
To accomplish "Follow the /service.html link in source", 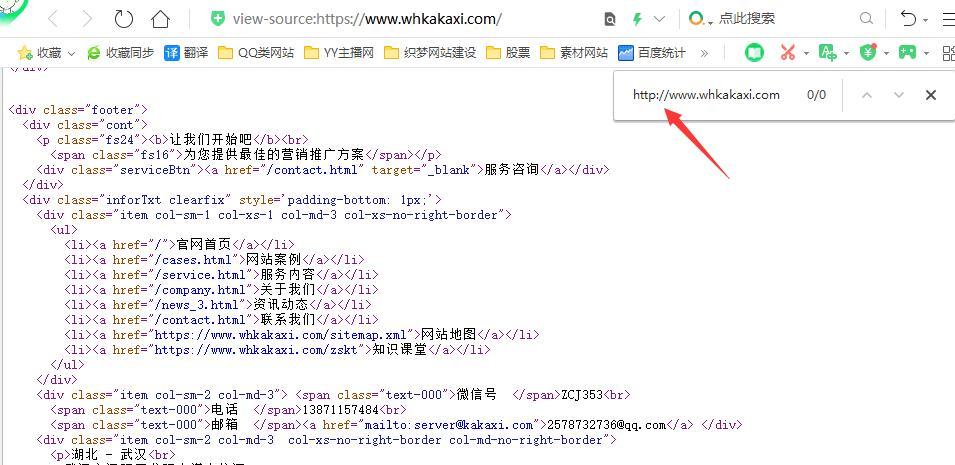I will (x=202, y=275).
